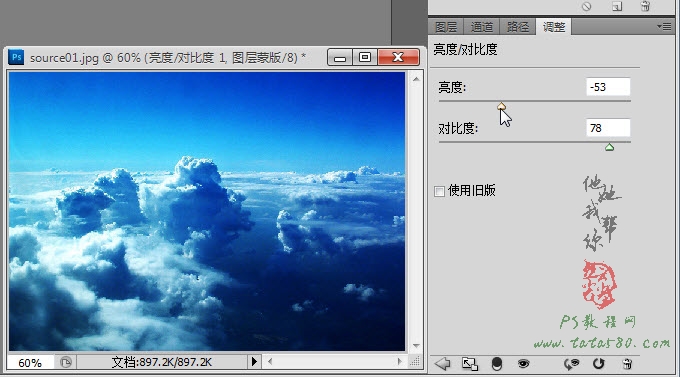Click the new layer icon at top of panel
The width and height of the screenshot is (680, 377).
(x=617, y=6)
